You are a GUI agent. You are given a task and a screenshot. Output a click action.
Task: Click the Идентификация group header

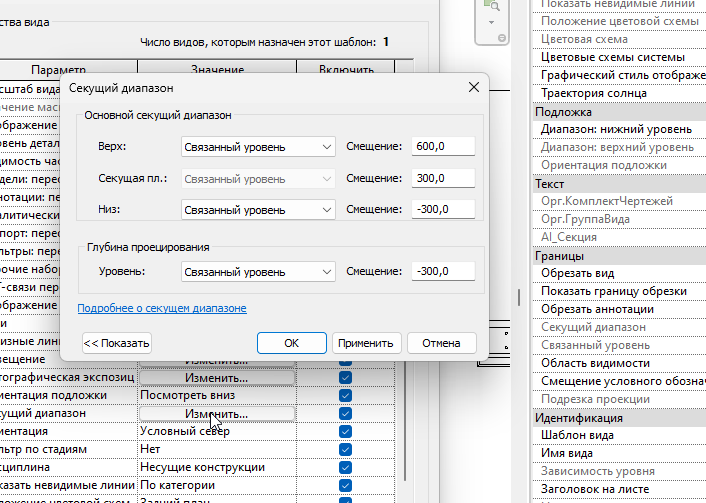[x=619, y=418]
